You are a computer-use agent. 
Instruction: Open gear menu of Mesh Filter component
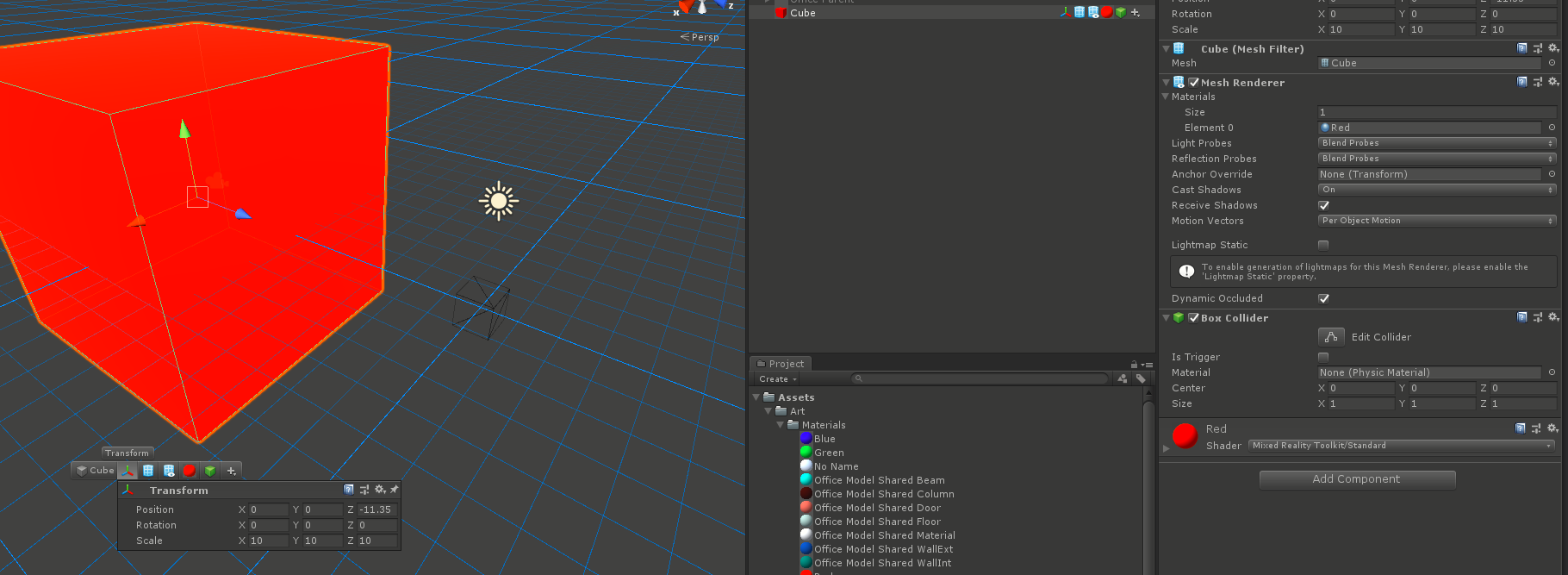(x=1553, y=48)
